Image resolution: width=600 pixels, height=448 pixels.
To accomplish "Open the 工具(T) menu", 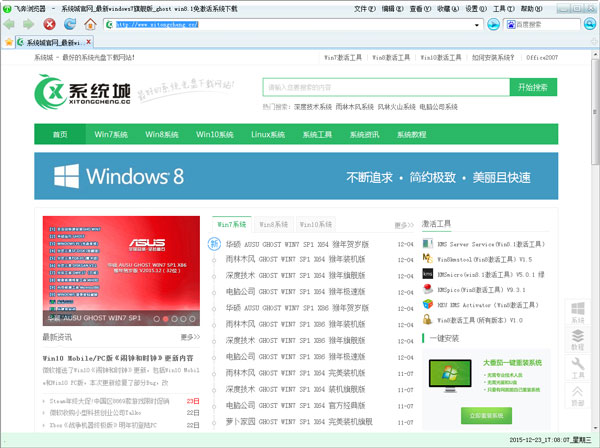I will [x=504, y=8].
